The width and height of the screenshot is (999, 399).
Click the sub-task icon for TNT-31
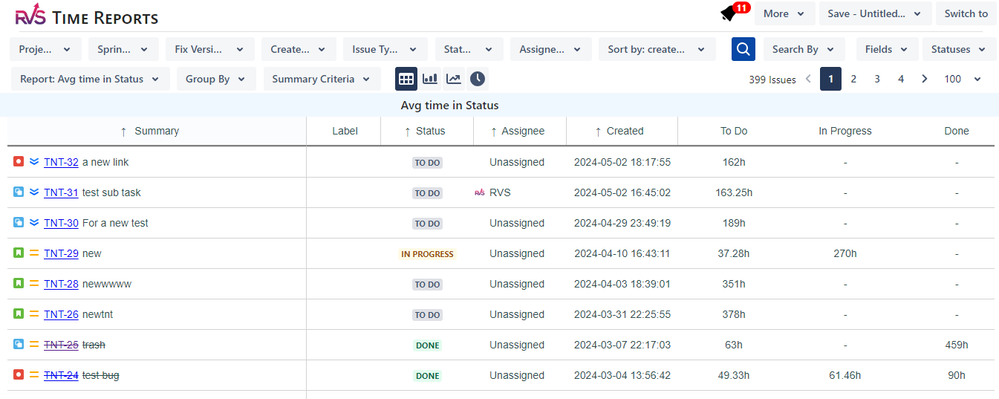click(18, 192)
